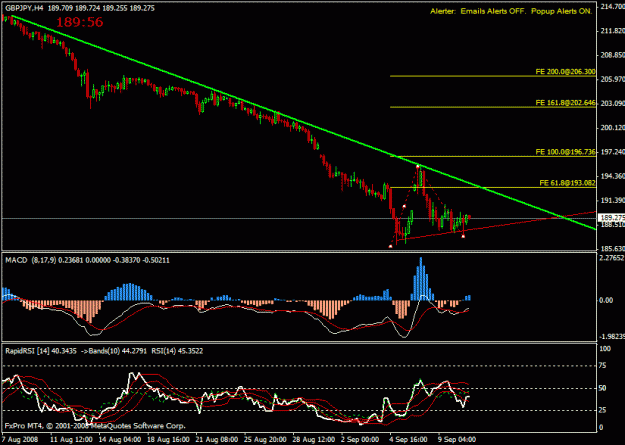Screen dimensions: 625x445
Task: Click the Alerter email alerts status text
Action: [x=511, y=11]
